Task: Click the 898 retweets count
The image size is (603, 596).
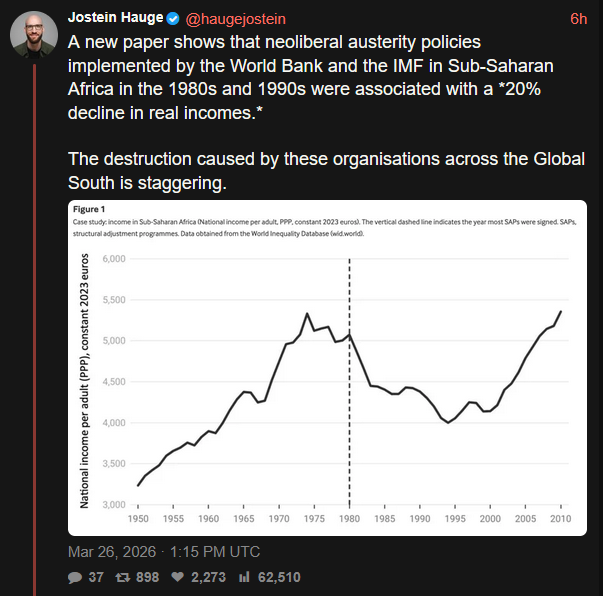Action: (x=146, y=577)
